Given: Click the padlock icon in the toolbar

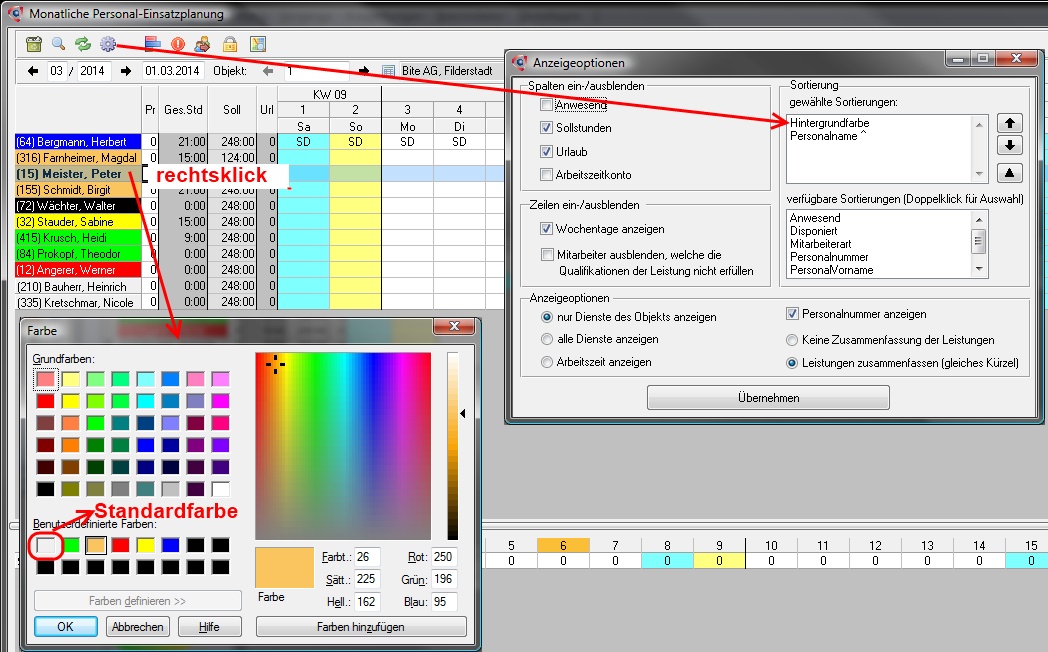Looking at the screenshot, I should pos(230,44).
